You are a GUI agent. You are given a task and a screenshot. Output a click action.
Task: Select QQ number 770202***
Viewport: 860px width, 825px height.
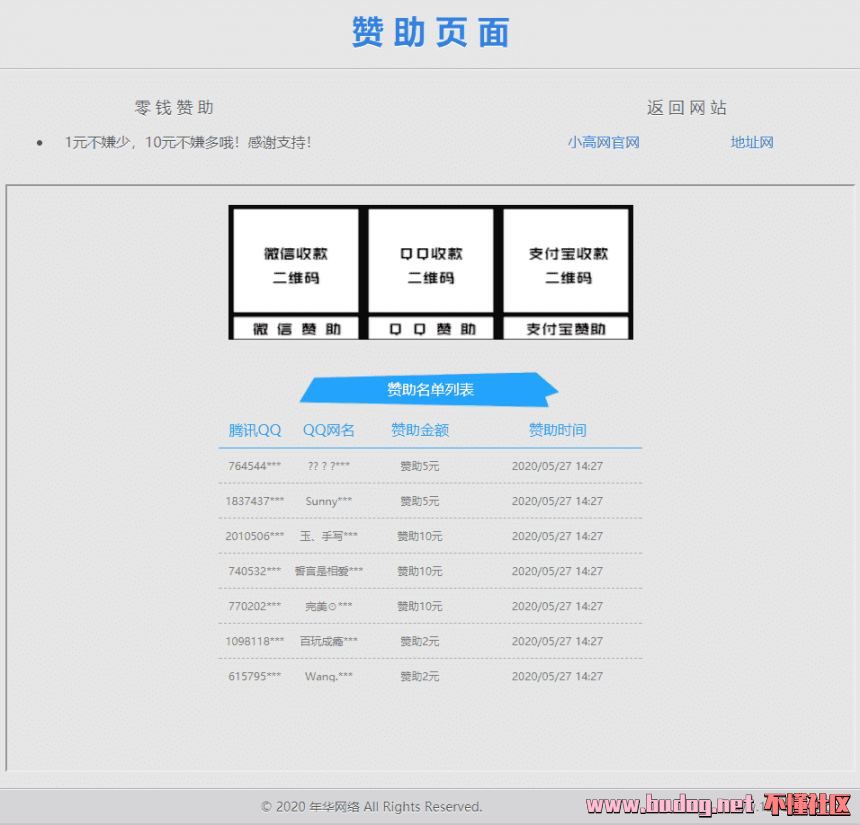point(254,607)
